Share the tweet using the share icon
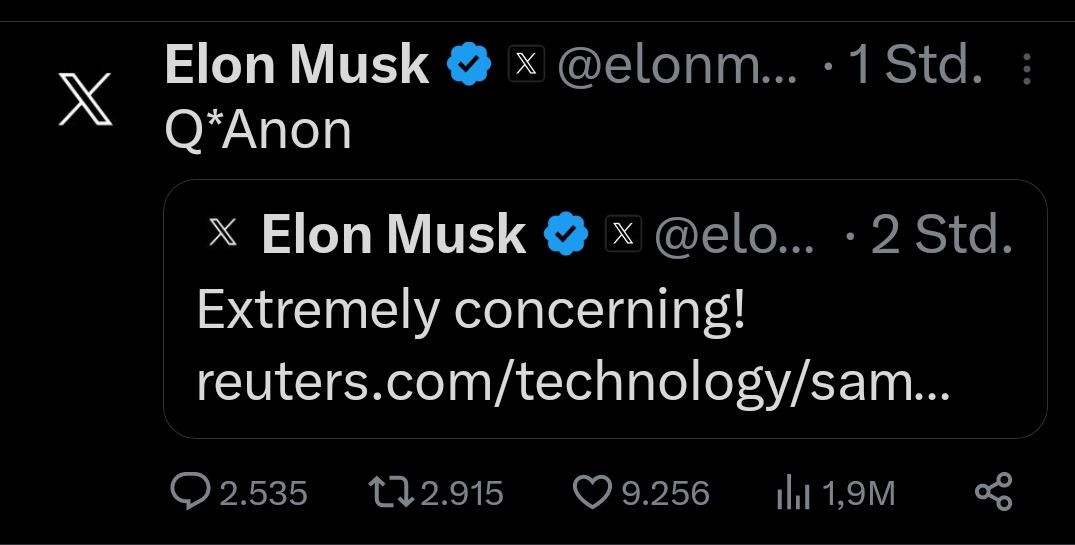 (x=993, y=492)
